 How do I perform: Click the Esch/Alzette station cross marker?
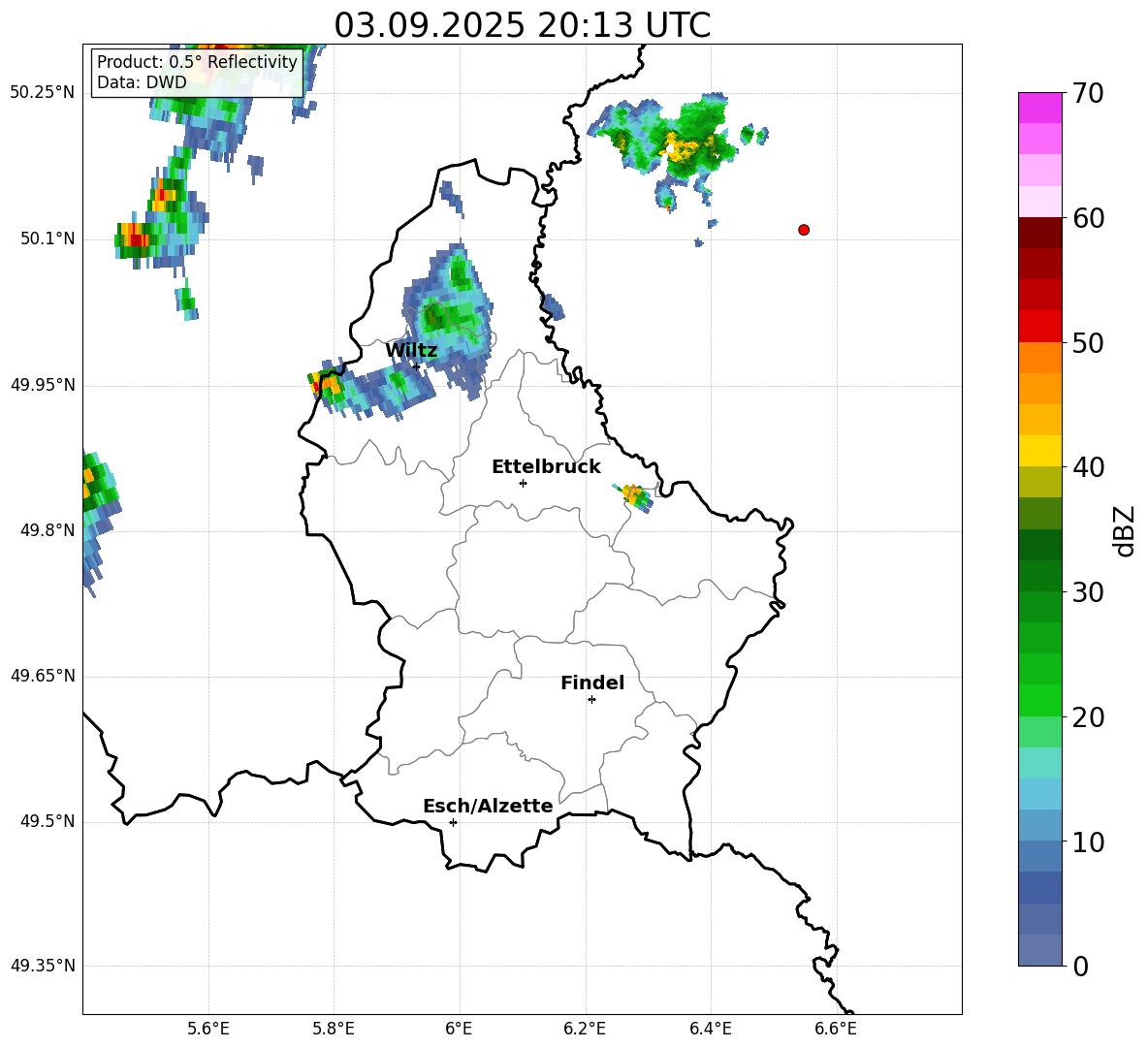[453, 822]
